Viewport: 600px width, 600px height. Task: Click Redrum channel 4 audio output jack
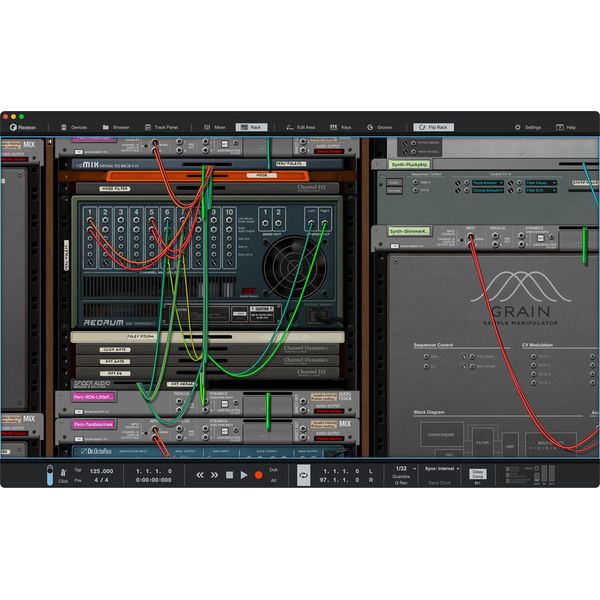[136, 220]
